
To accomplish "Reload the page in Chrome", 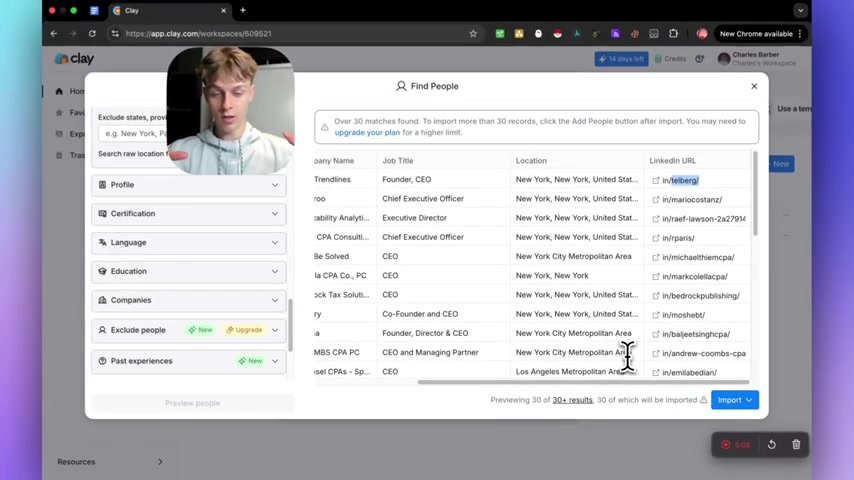I will [x=92, y=34].
